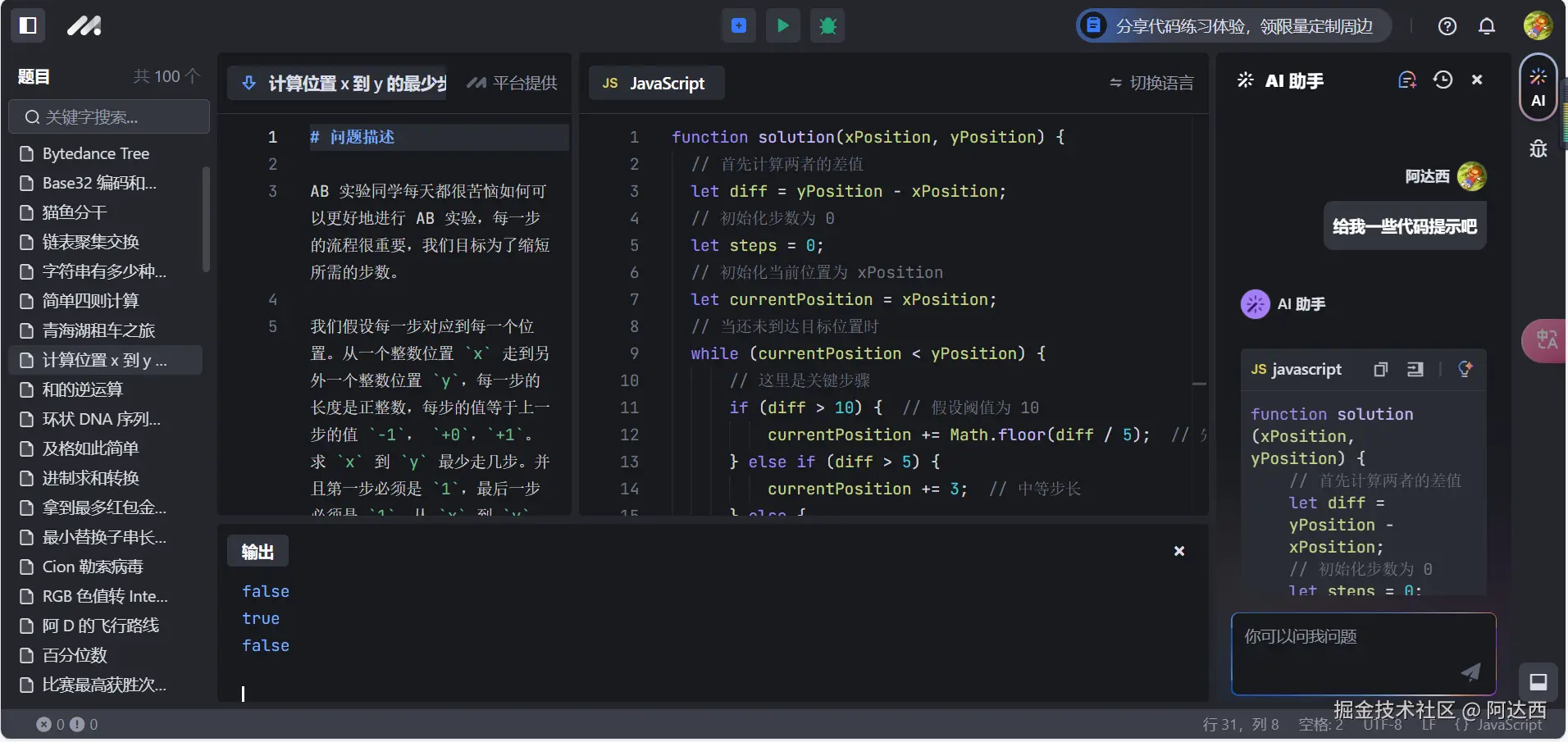Open the notifications bell

pos(1486,25)
